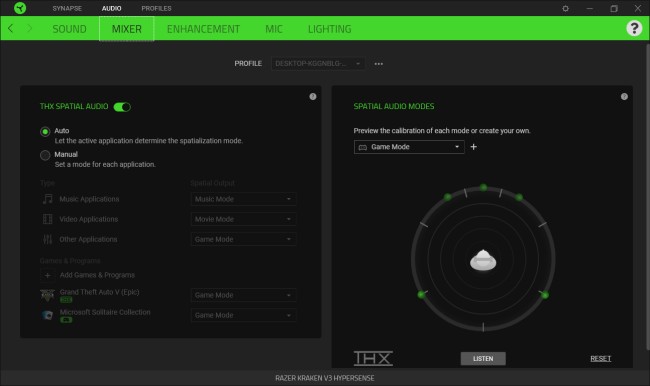Viewport: 650px width, 386px height.
Task: Open the SYNAPSE top menu
Action: point(67,8)
